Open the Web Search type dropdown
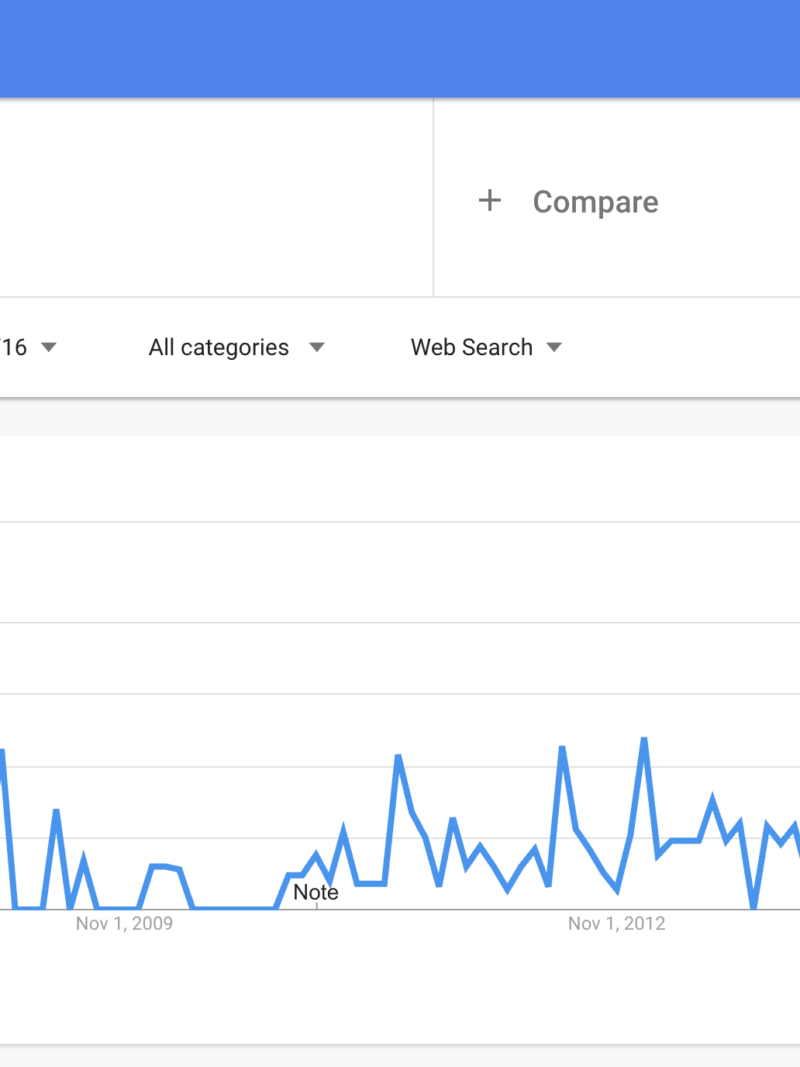 472,348
